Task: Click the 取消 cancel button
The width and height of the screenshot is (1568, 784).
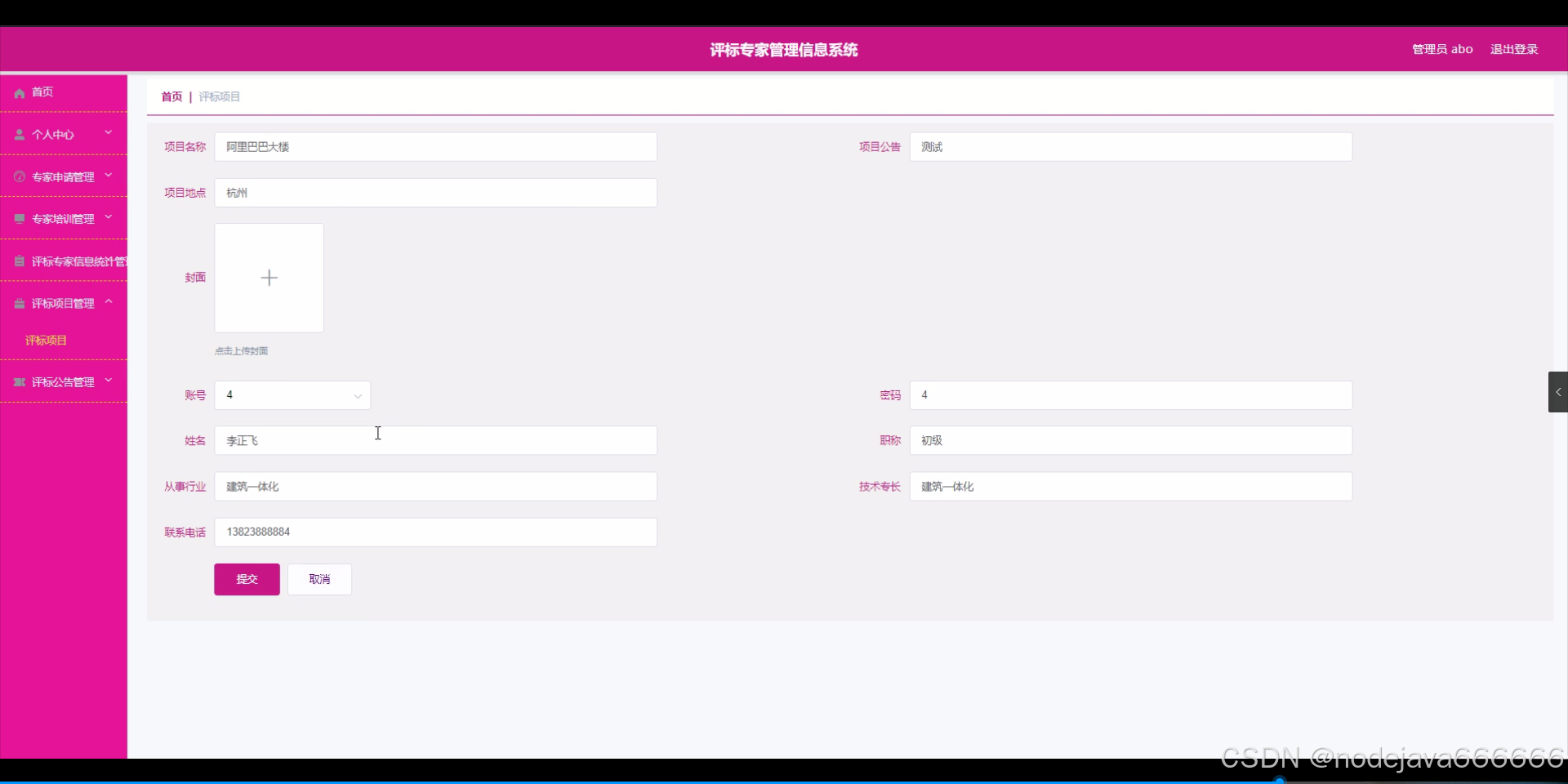Action: point(319,579)
